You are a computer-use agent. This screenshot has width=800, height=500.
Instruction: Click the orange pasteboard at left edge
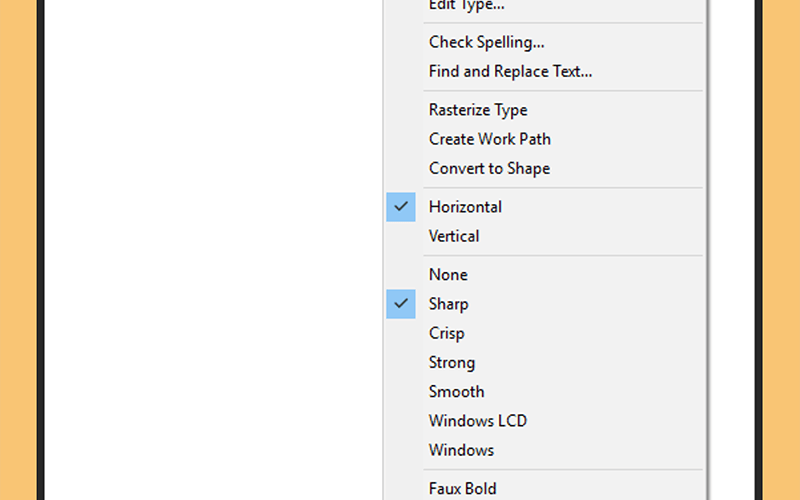tap(18, 250)
